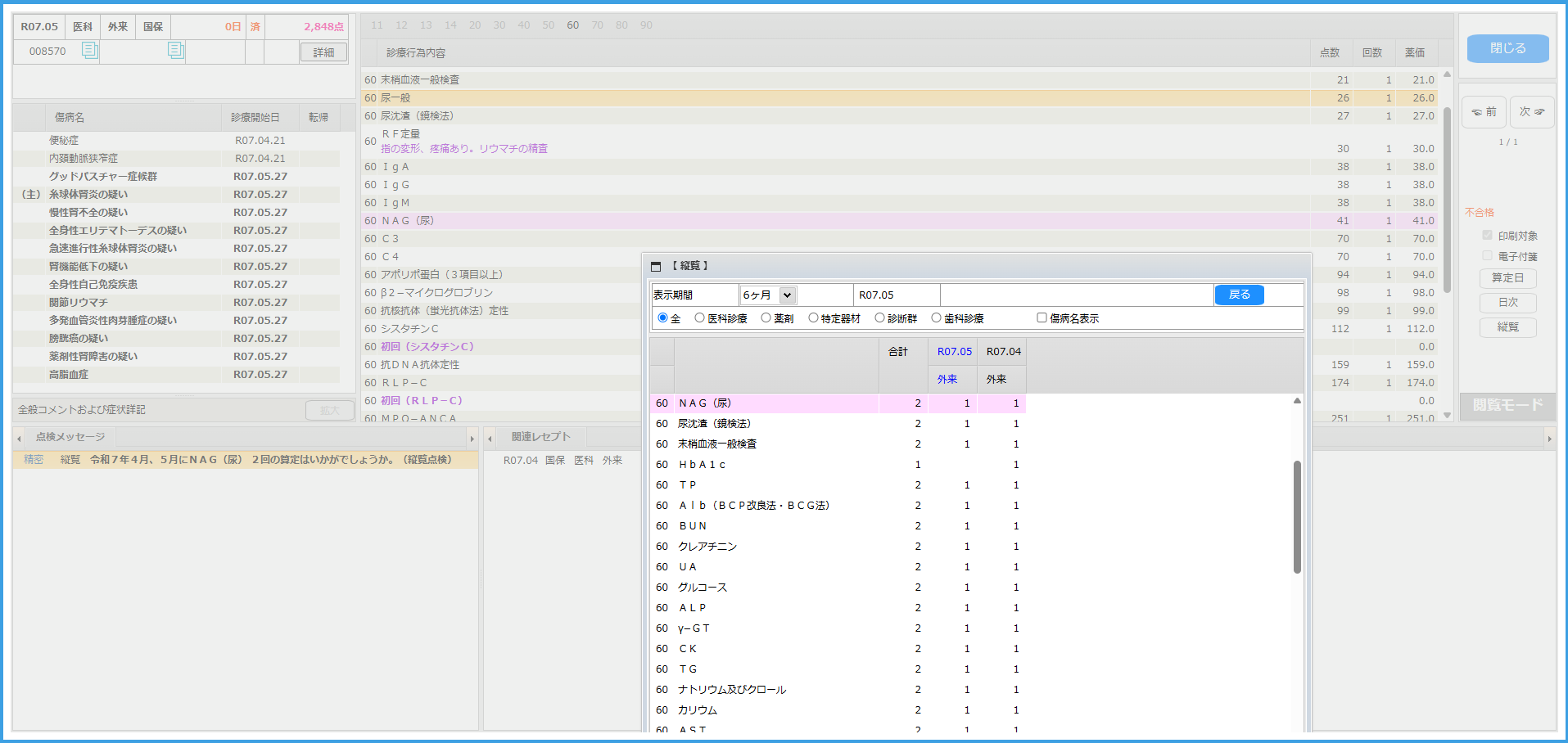Click the right arrow of the 点検メッセージ panel

472,439
